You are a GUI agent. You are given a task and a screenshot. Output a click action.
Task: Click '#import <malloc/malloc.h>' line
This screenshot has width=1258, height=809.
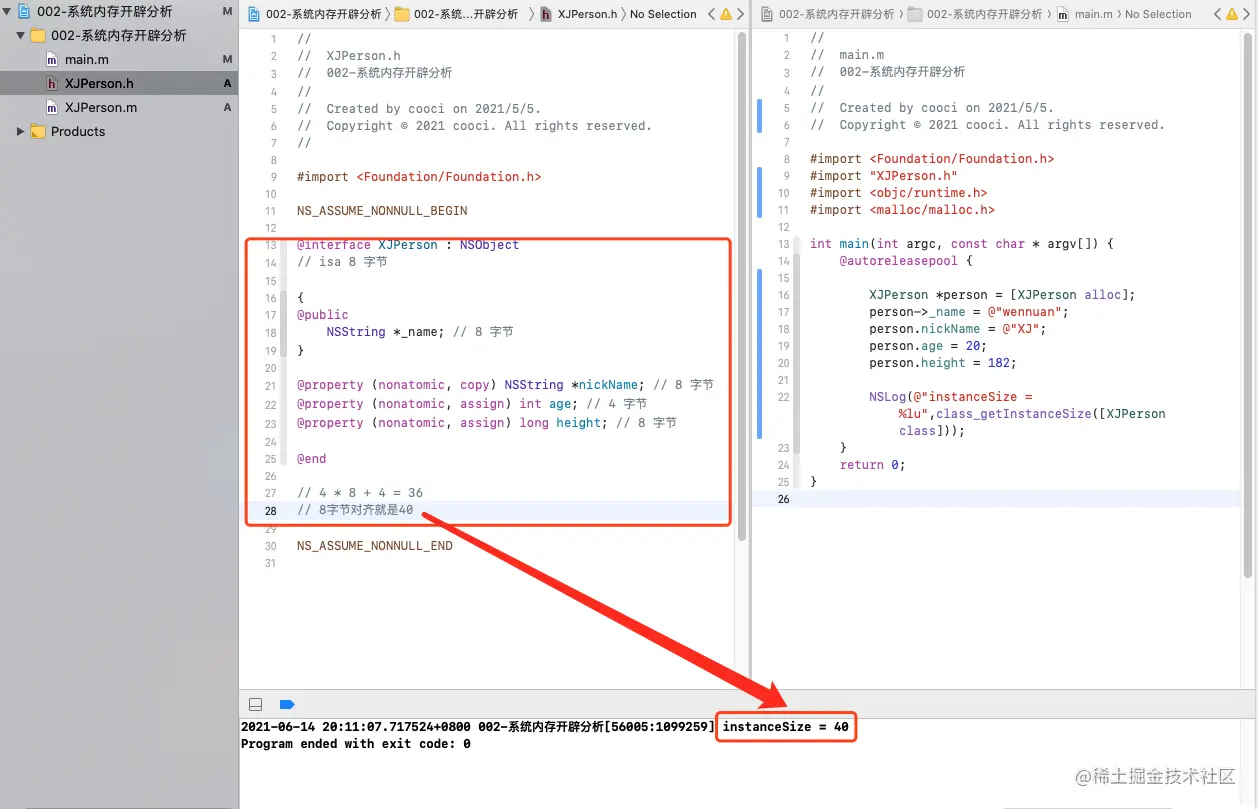pos(902,209)
